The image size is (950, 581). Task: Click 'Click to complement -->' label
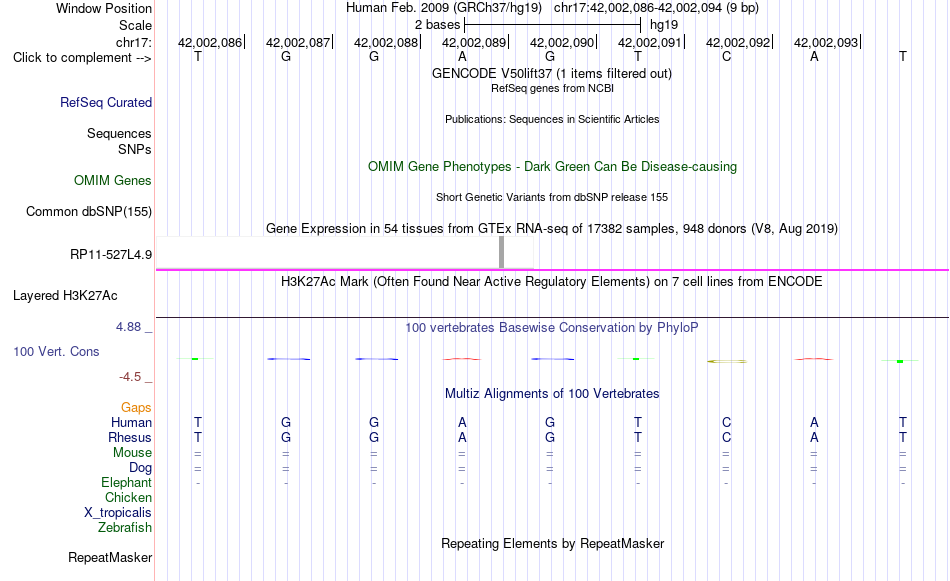(x=82, y=58)
